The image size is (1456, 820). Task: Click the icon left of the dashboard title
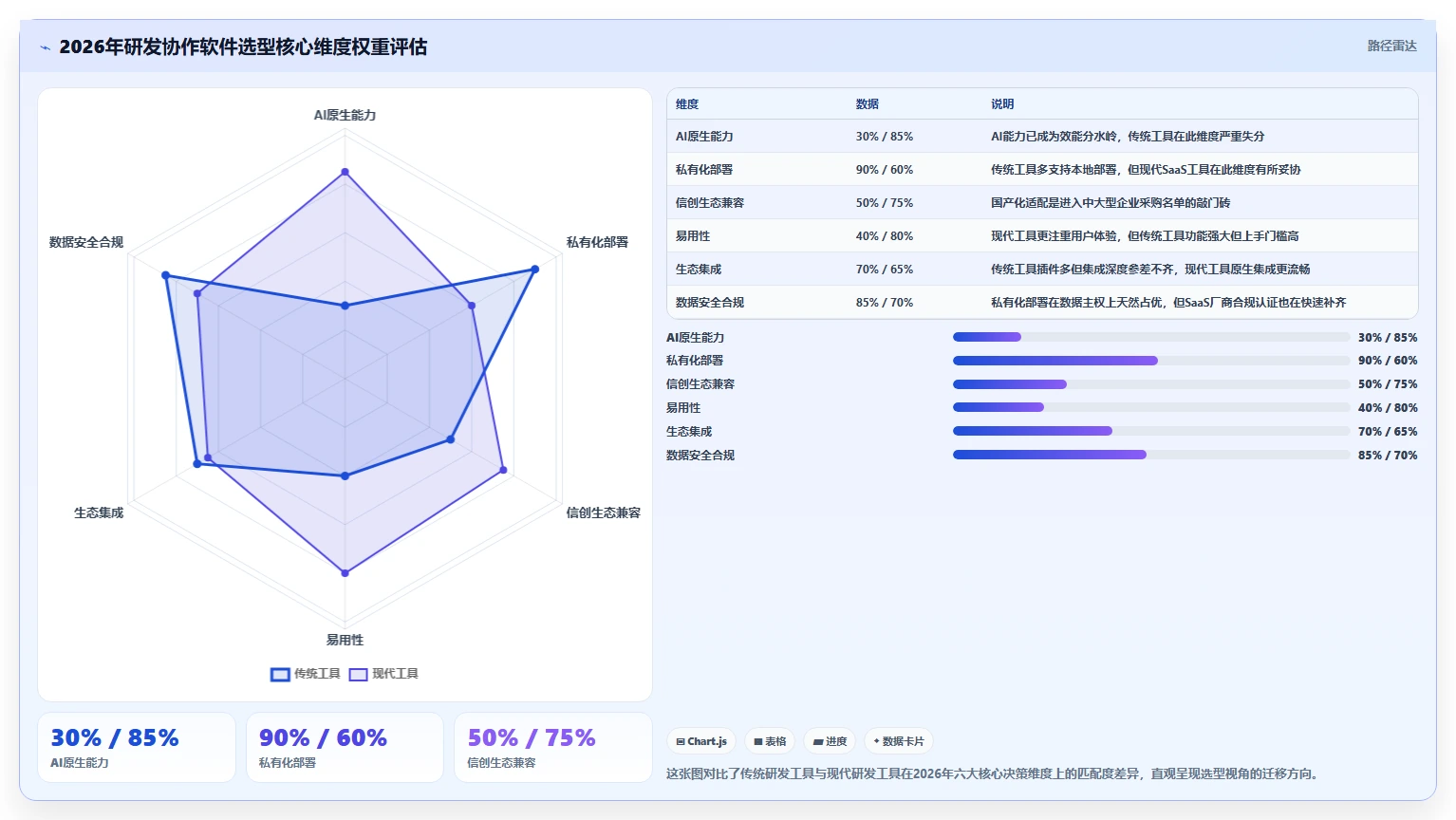(45, 47)
